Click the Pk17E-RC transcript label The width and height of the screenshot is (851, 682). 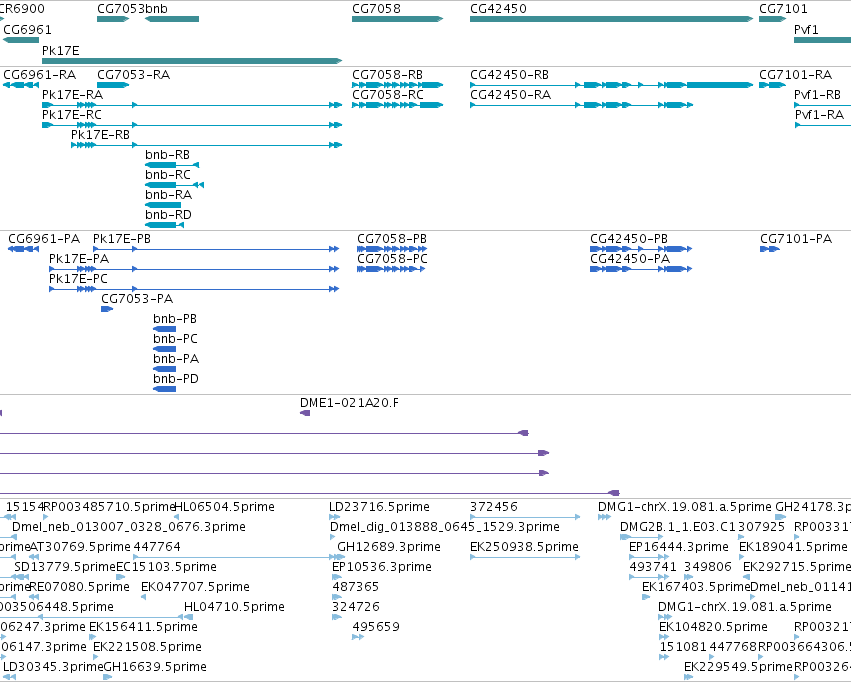click(x=72, y=115)
